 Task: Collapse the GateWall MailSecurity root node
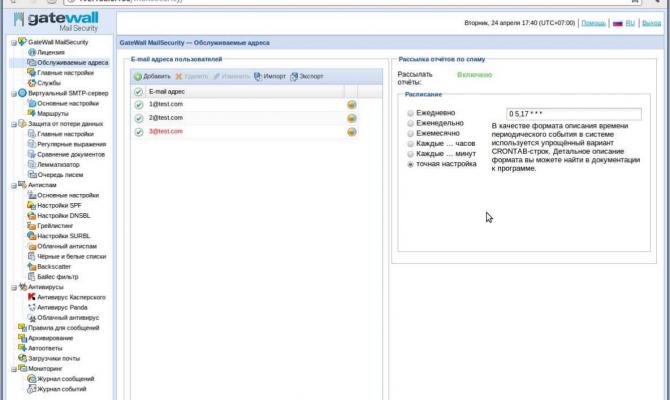(x=14, y=42)
